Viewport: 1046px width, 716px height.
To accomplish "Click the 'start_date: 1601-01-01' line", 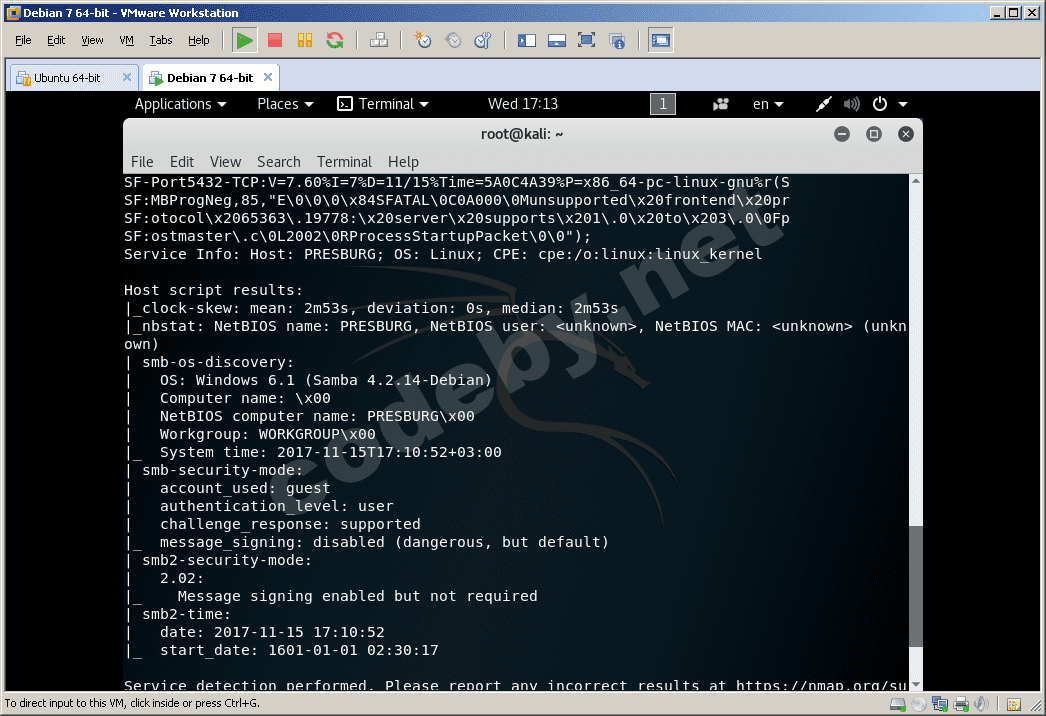I will click(299, 651).
